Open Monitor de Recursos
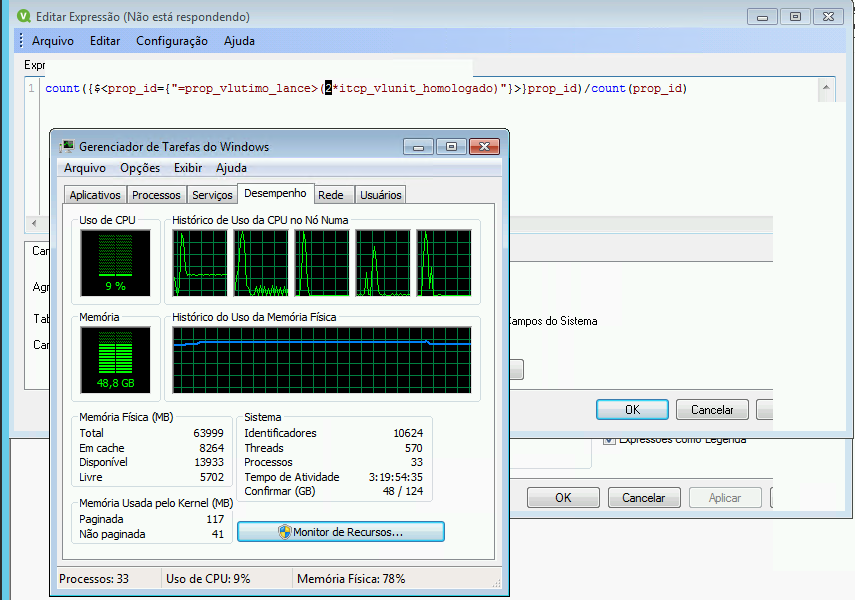This screenshot has height=600, width=855. pos(340,532)
